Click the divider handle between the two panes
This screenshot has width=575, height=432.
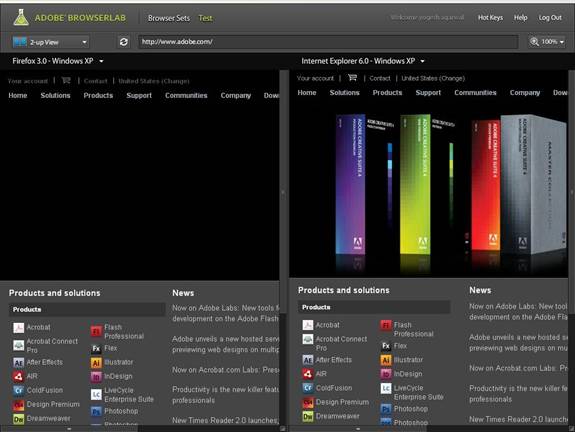tap(283, 193)
